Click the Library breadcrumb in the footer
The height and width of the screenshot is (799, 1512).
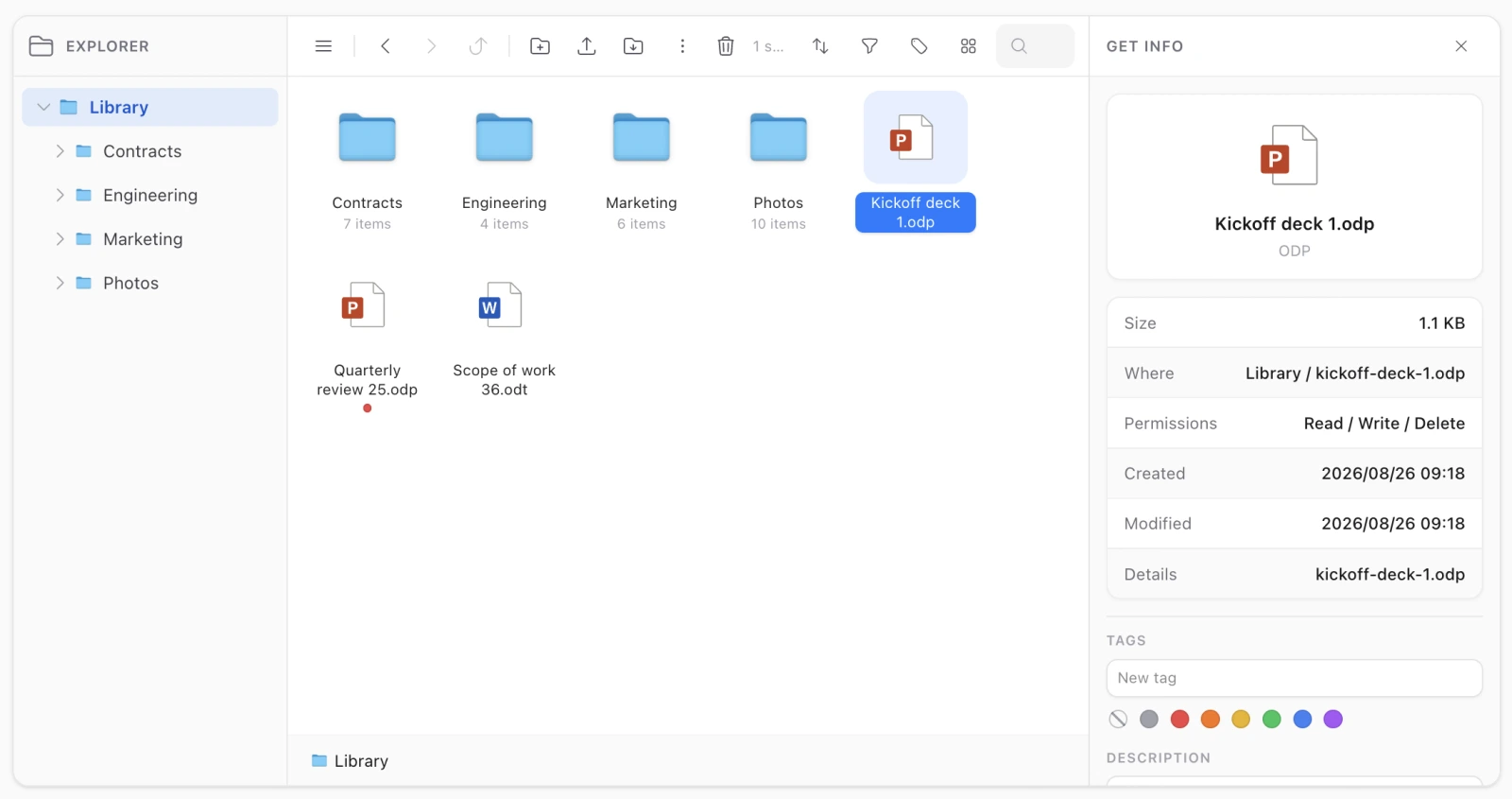351,761
